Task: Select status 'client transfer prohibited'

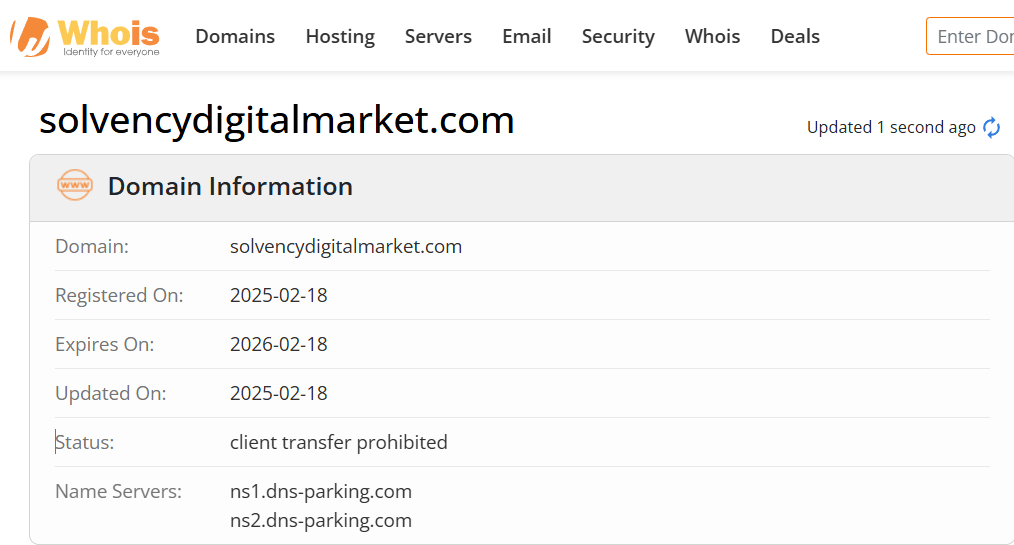Action: tap(339, 442)
